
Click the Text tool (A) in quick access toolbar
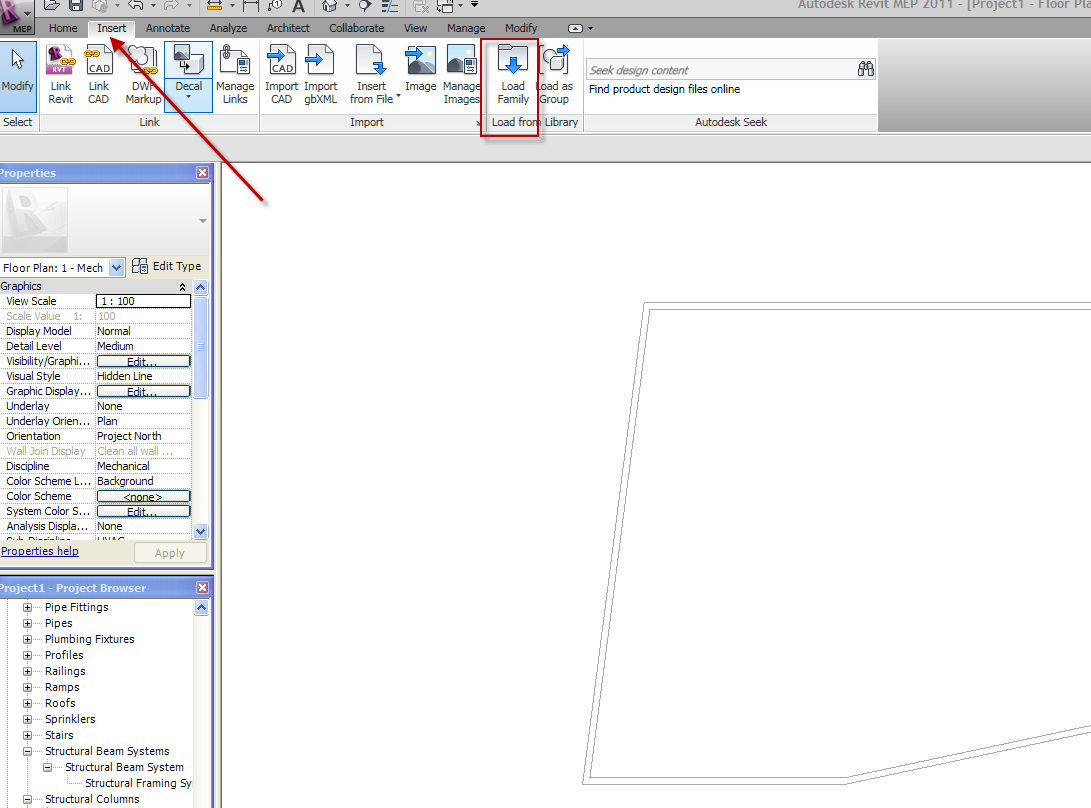click(298, 6)
